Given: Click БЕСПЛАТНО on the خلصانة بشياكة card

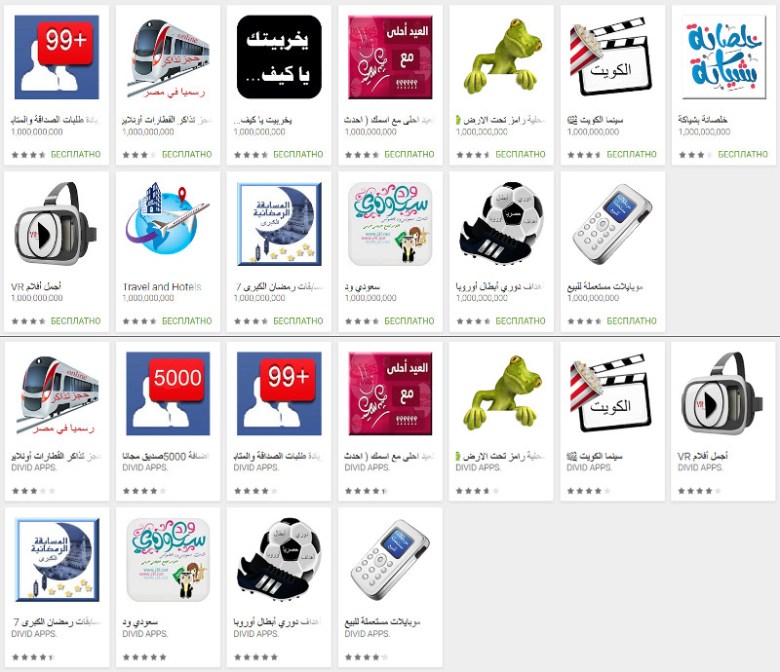Looking at the screenshot, I should (743, 154).
